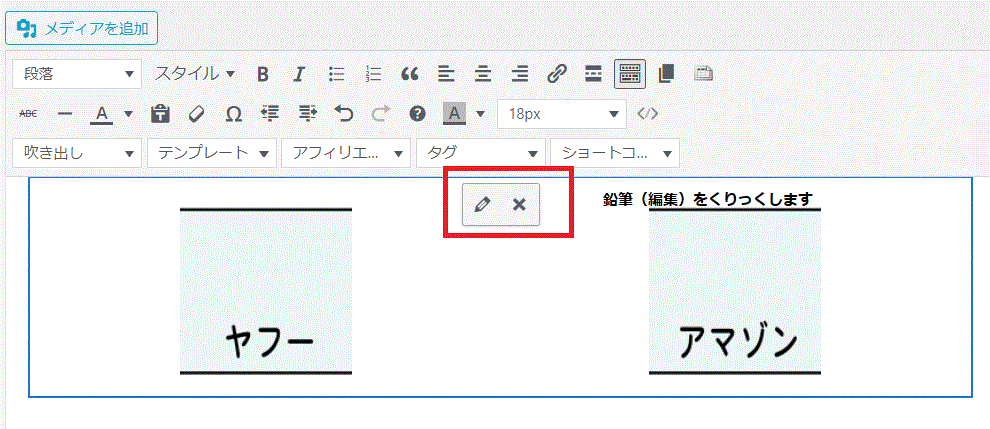Click the insert link icon
The width and height of the screenshot is (990, 429).
(556, 75)
